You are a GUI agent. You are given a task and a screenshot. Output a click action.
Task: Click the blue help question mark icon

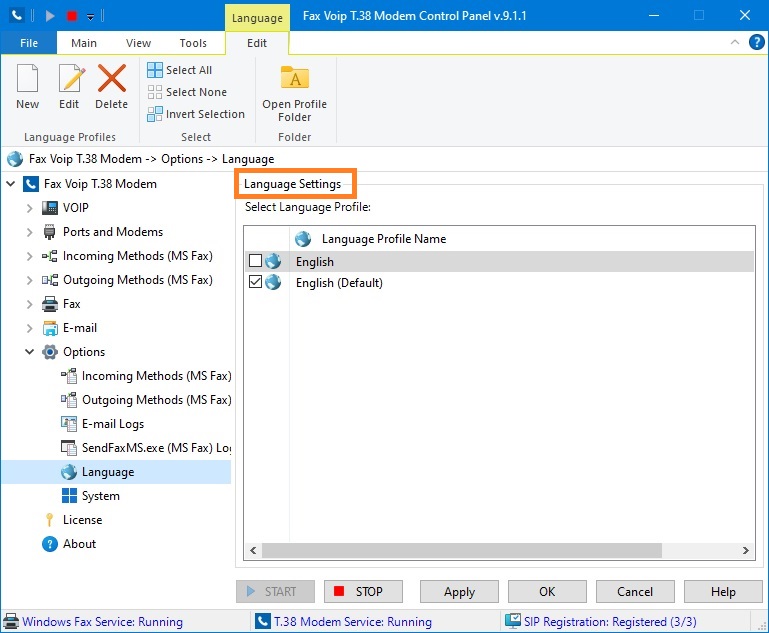click(x=756, y=43)
